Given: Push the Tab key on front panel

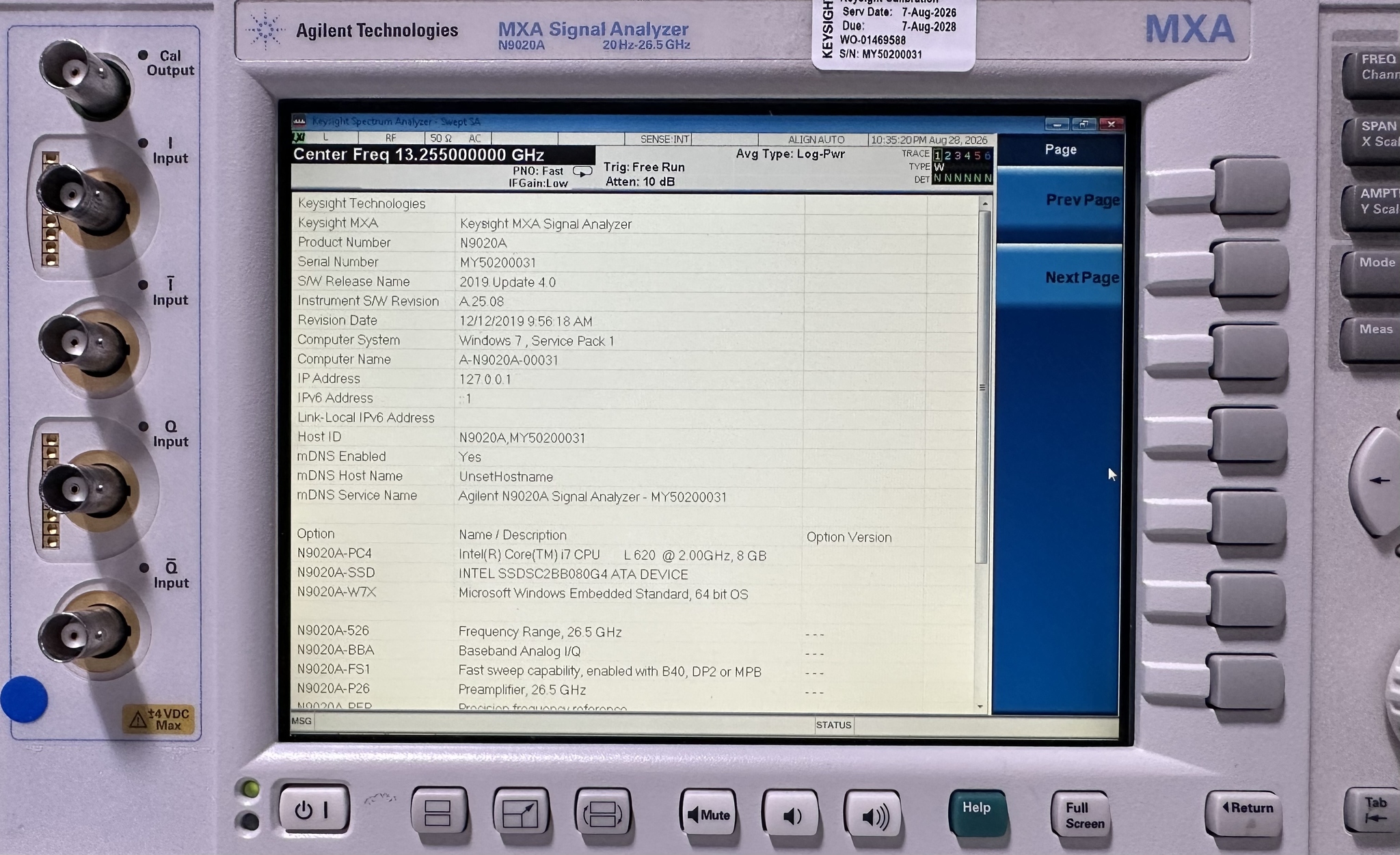Looking at the screenshot, I should (x=1373, y=811).
